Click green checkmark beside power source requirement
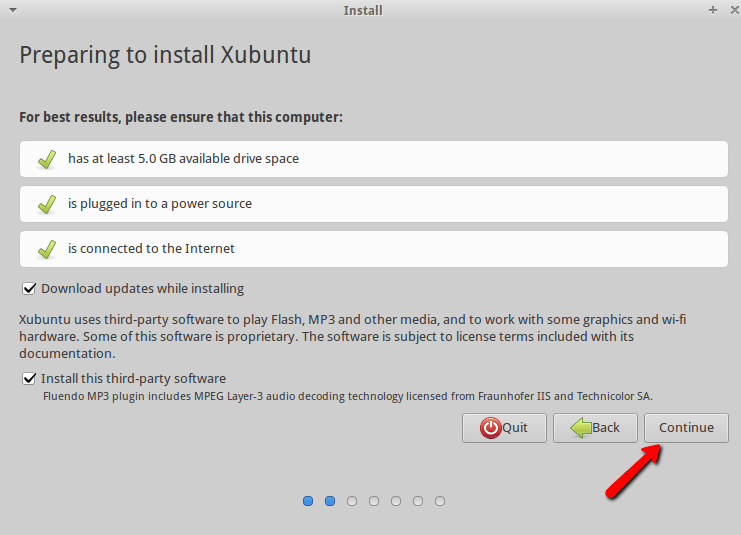This screenshot has width=741, height=535. click(x=47, y=204)
